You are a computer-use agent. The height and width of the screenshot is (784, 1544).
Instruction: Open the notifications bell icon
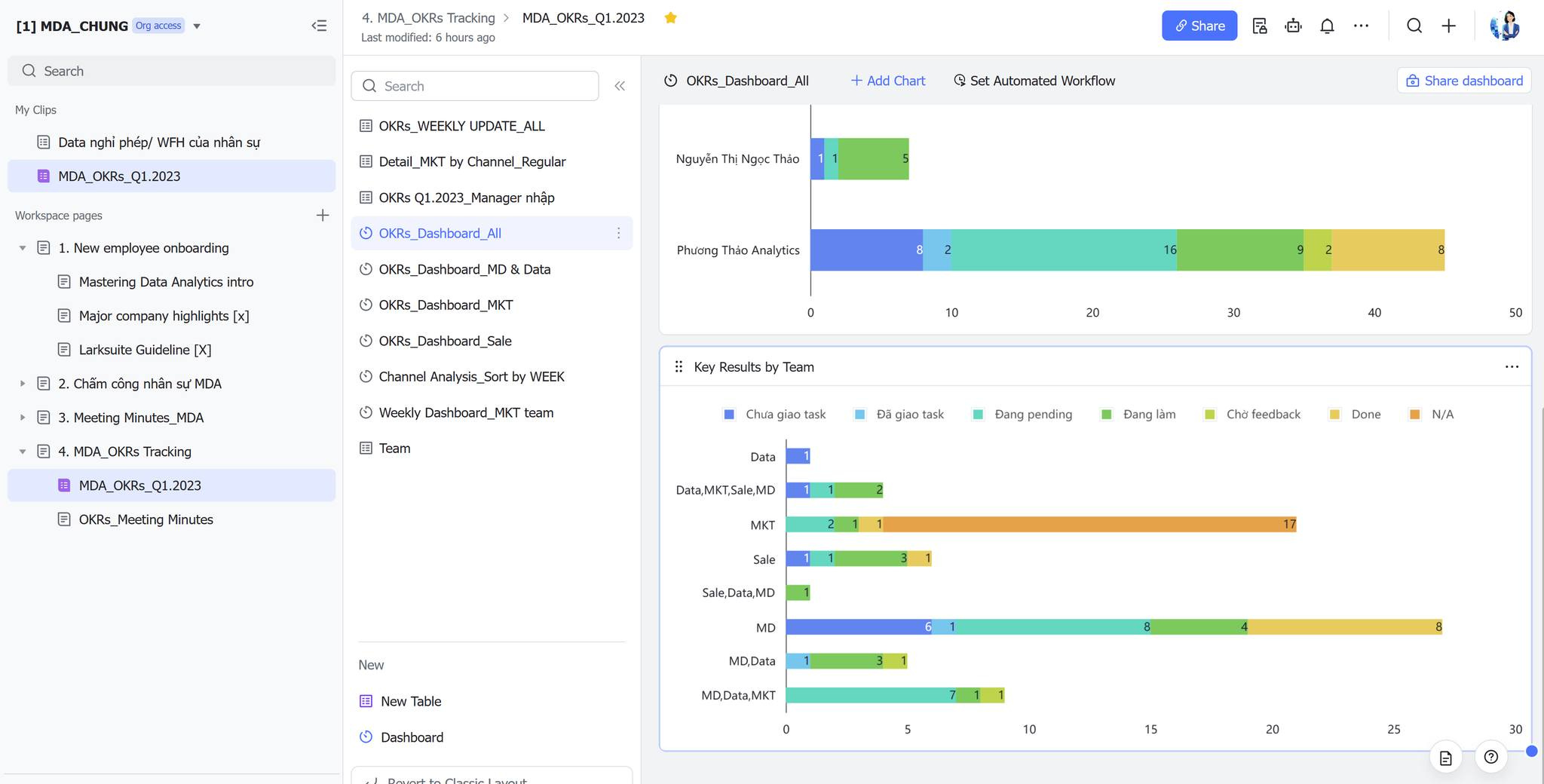pyautogui.click(x=1327, y=26)
